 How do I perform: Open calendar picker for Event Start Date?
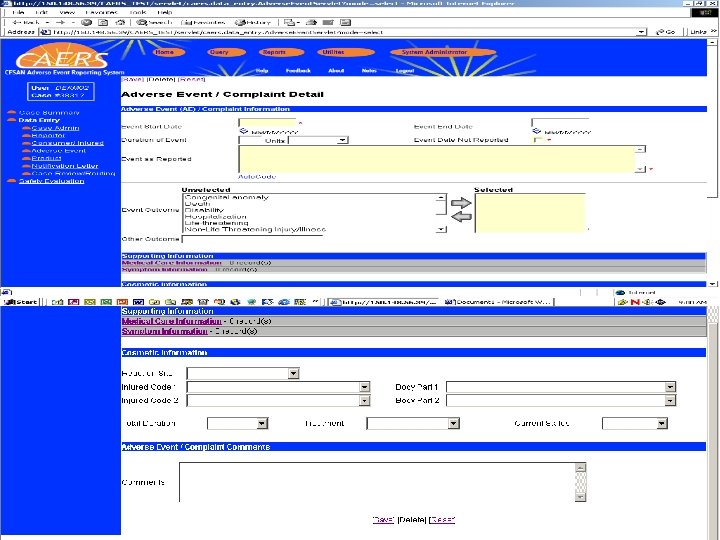coord(244,131)
